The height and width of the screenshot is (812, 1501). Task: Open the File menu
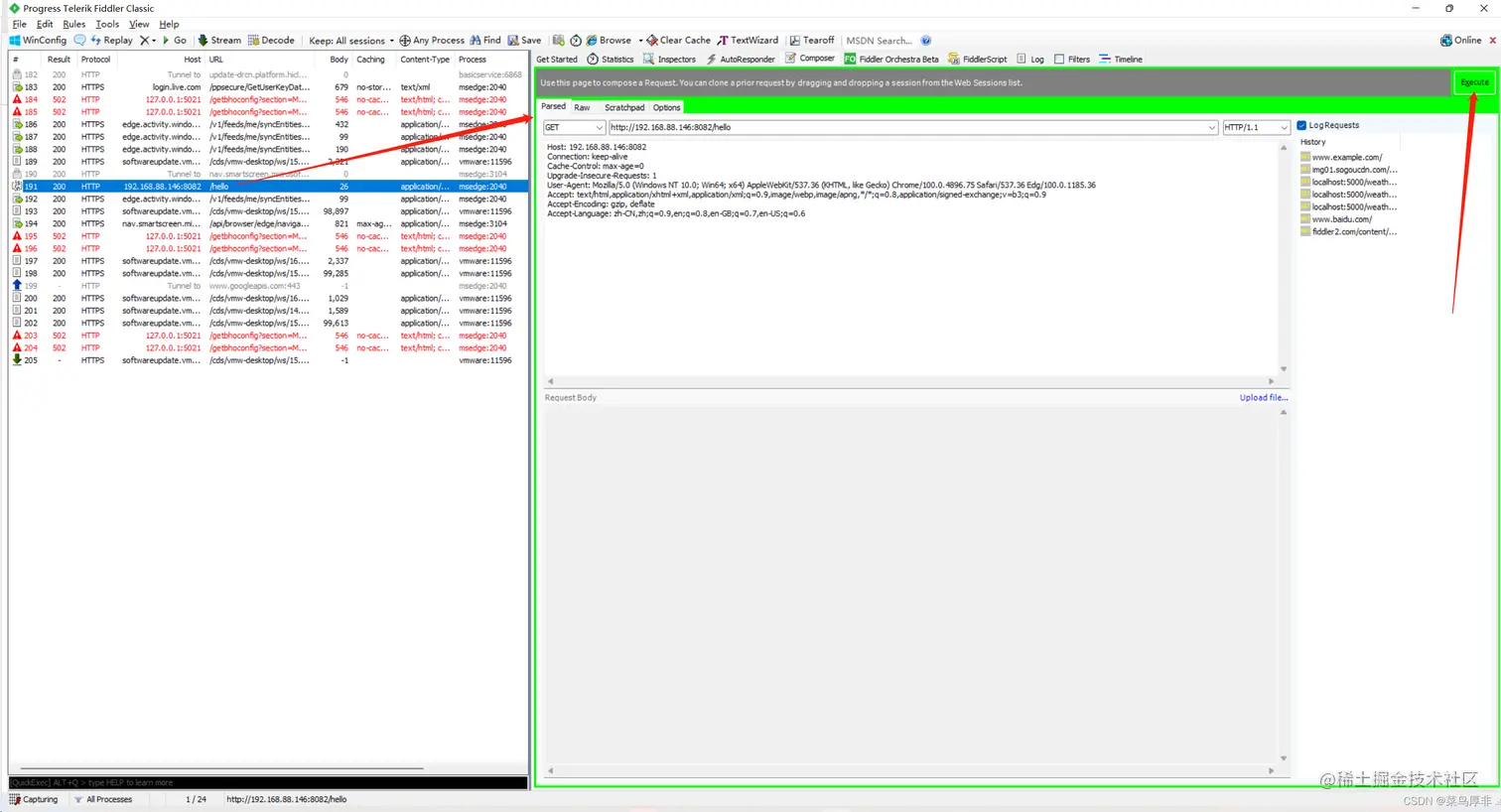tap(19, 24)
